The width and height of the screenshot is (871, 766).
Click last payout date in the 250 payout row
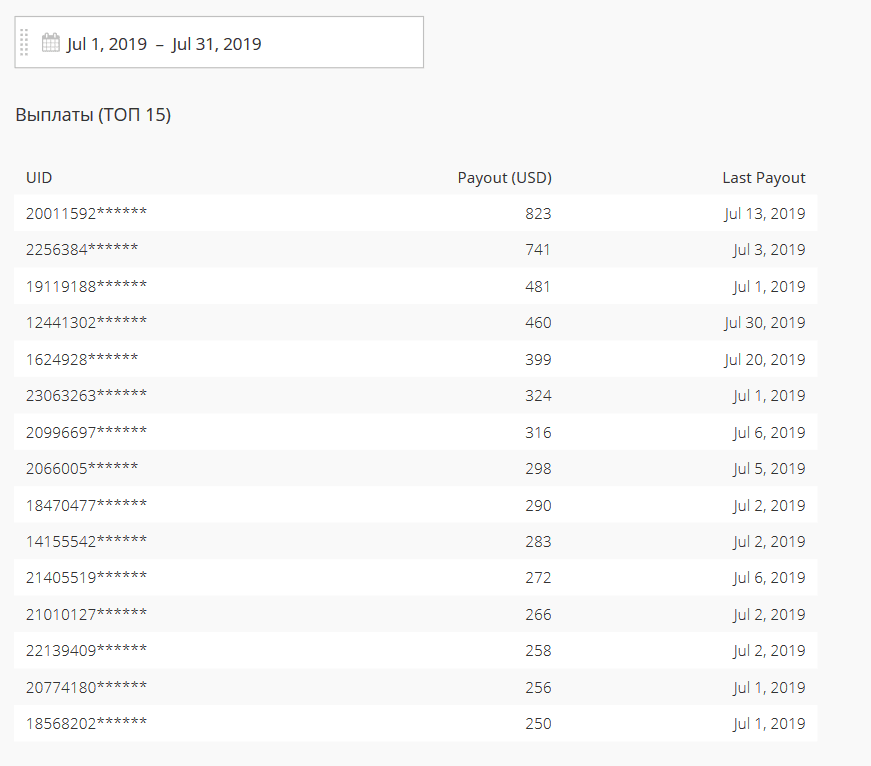(x=769, y=724)
